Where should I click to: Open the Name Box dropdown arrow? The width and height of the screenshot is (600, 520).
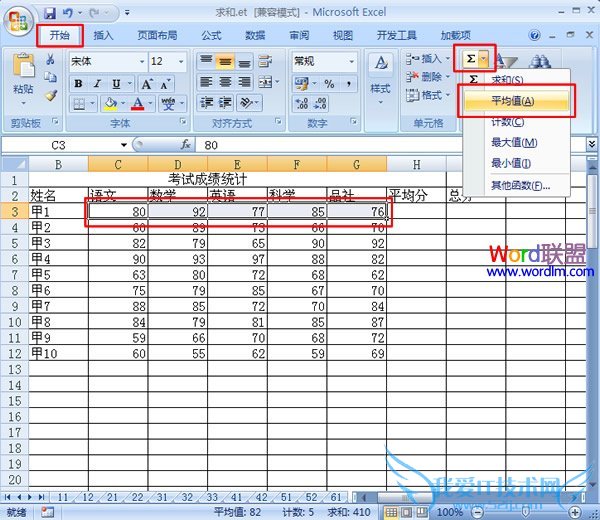pyautogui.click(x=124, y=145)
